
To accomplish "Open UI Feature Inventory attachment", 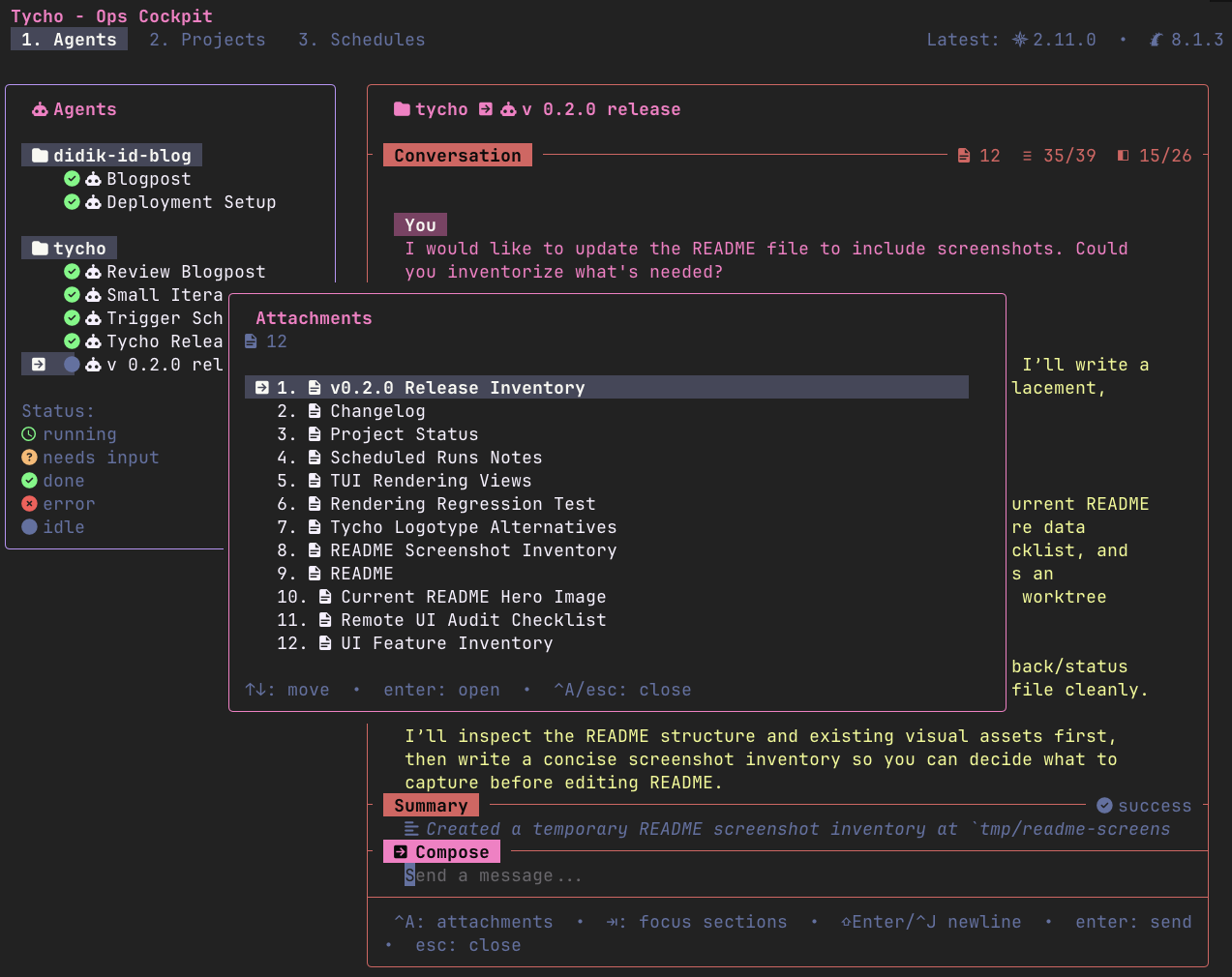I will click(x=446, y=643).
